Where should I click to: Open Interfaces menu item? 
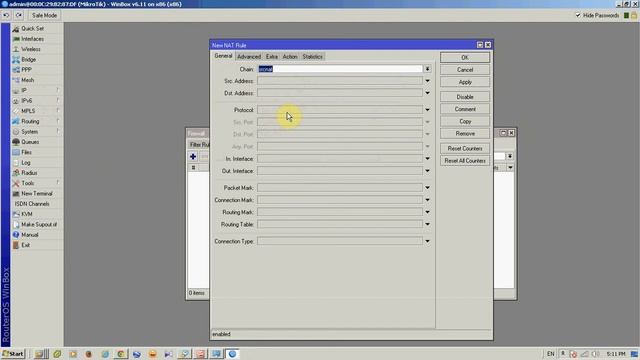tap(33, 39)
